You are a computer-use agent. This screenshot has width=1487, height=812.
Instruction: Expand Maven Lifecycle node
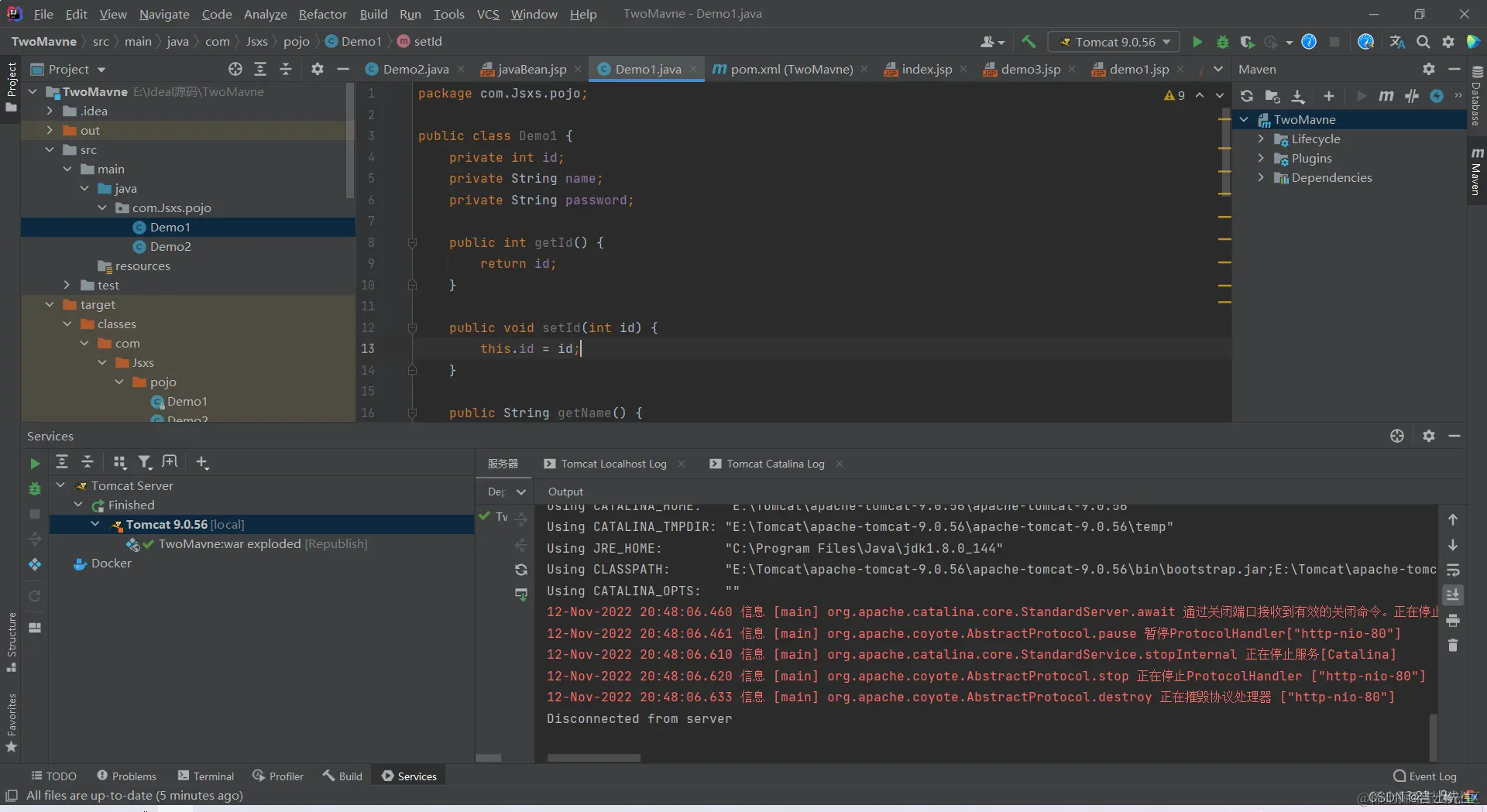coord(1261,139)
